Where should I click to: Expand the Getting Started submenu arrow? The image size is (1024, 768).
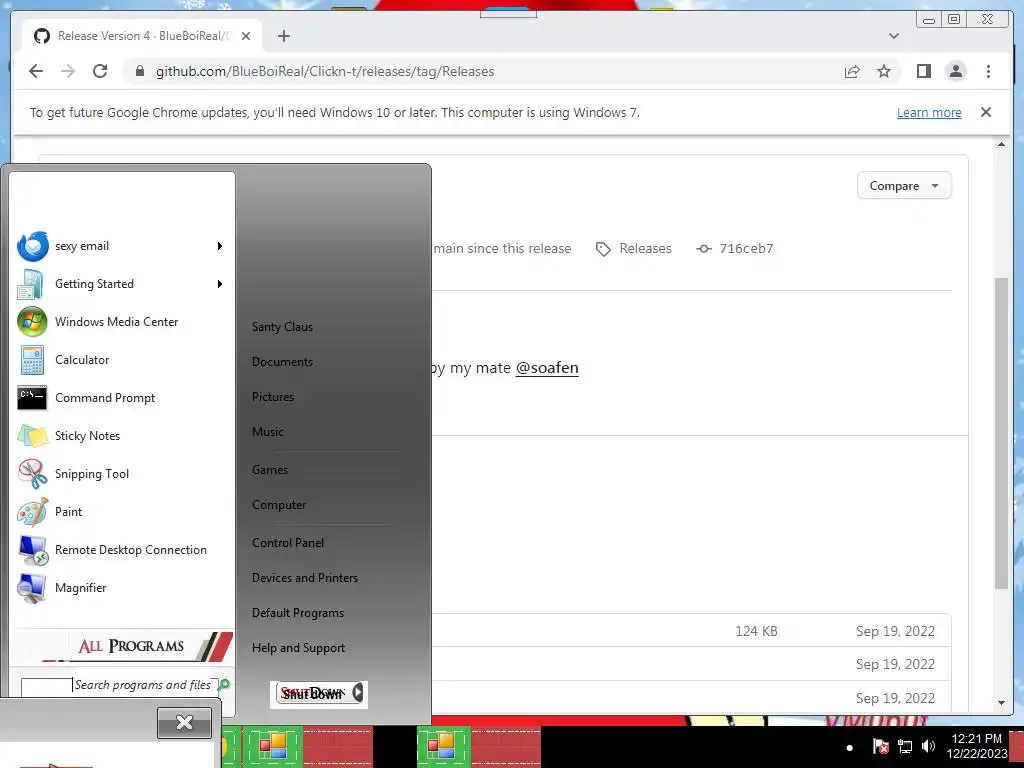click(x=220, y=284)
